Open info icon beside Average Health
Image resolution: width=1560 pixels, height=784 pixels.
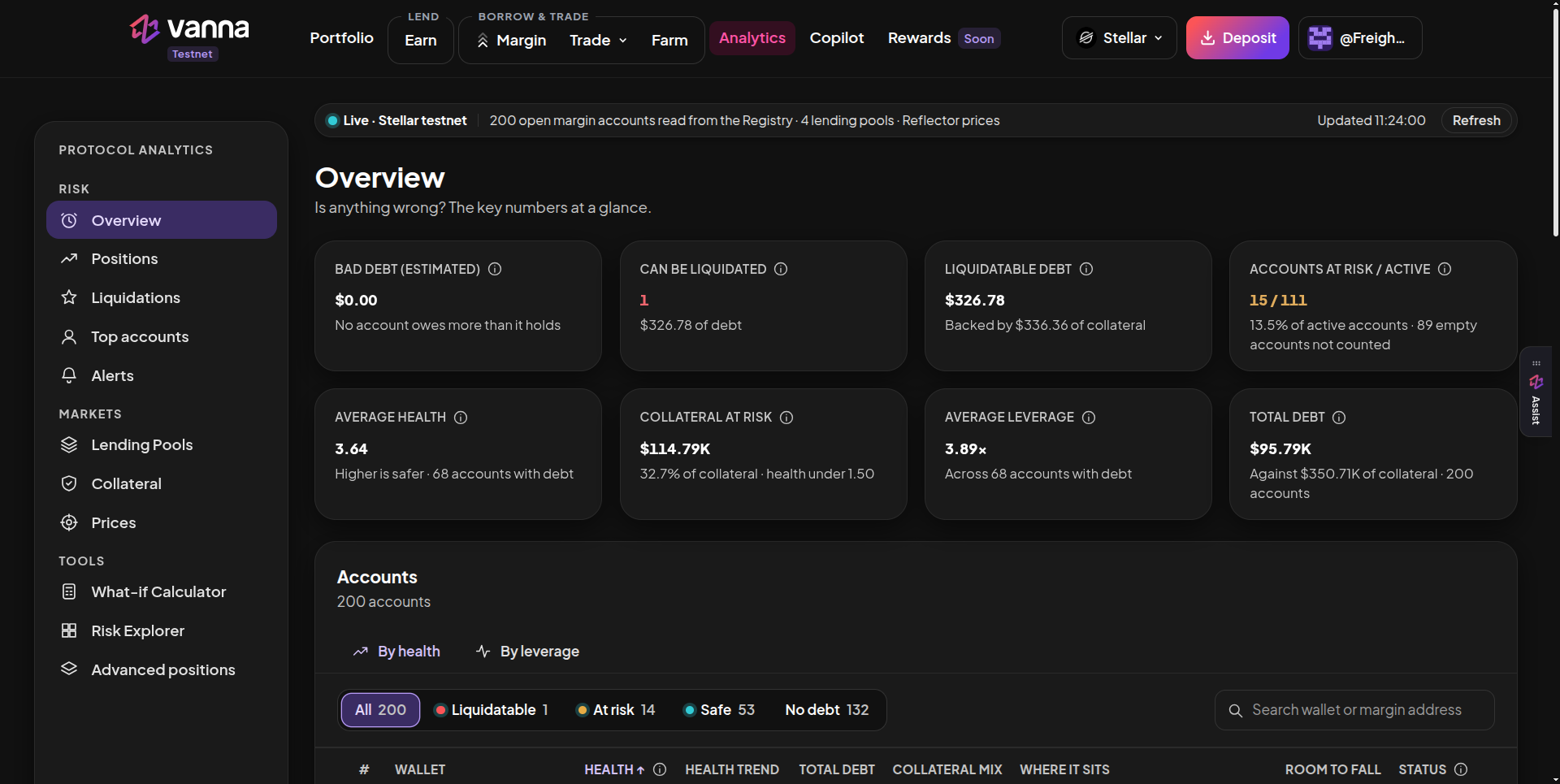coord(461,418)
